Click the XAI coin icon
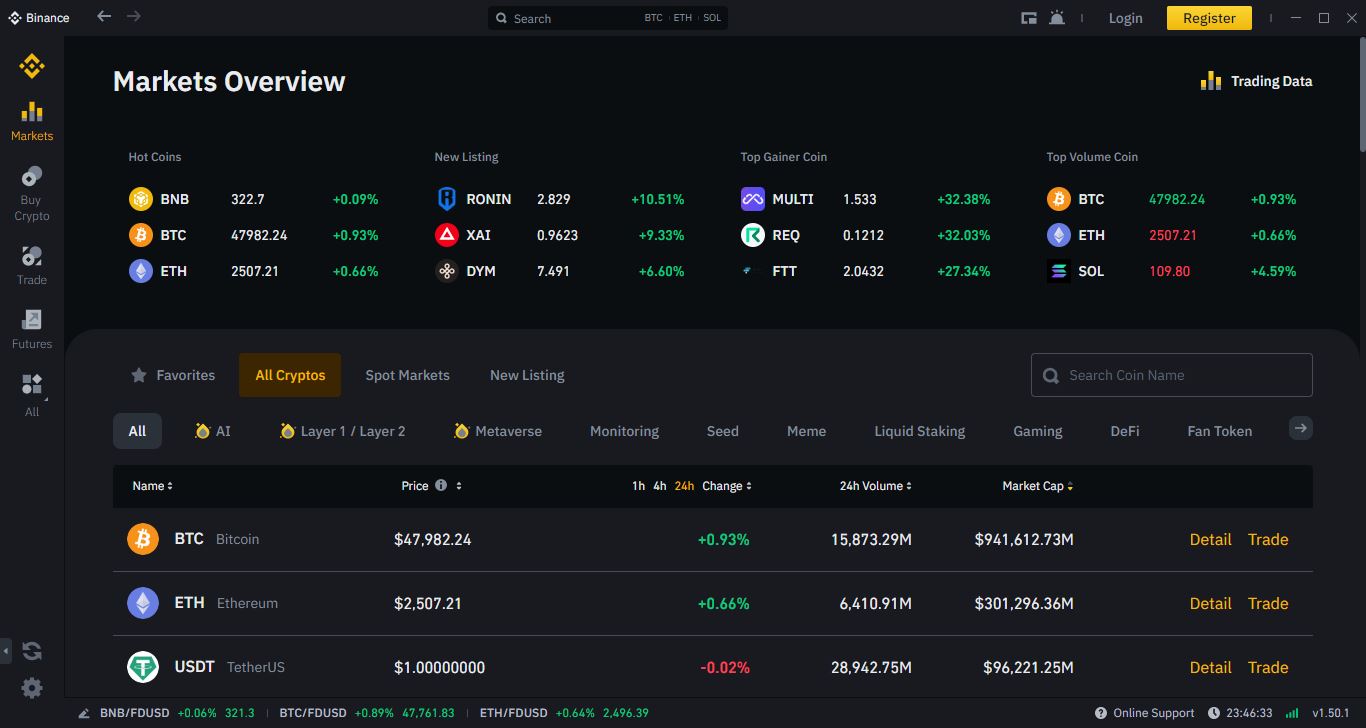Screen dimensions: 1366x728 tap(447, 235)
